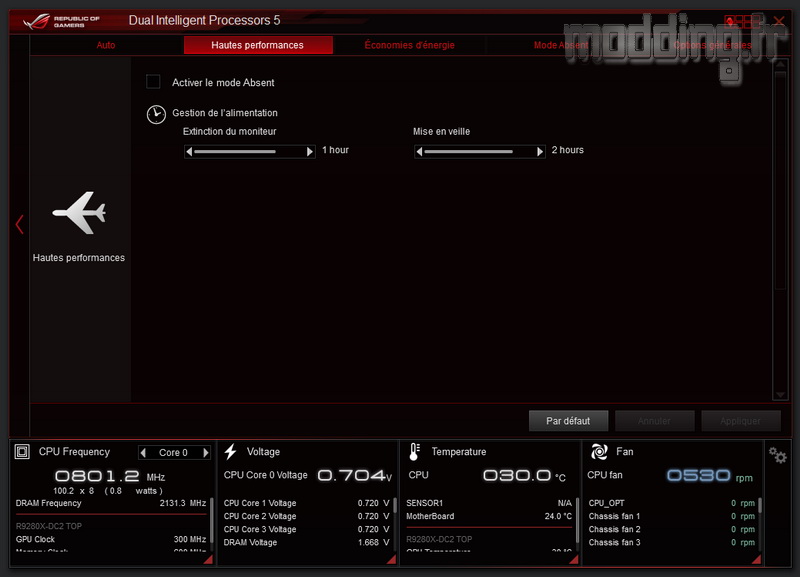Expand CPU Frequency panel red corner triangle
This screenshot has height=577, width=800.
tap(208, 560)
